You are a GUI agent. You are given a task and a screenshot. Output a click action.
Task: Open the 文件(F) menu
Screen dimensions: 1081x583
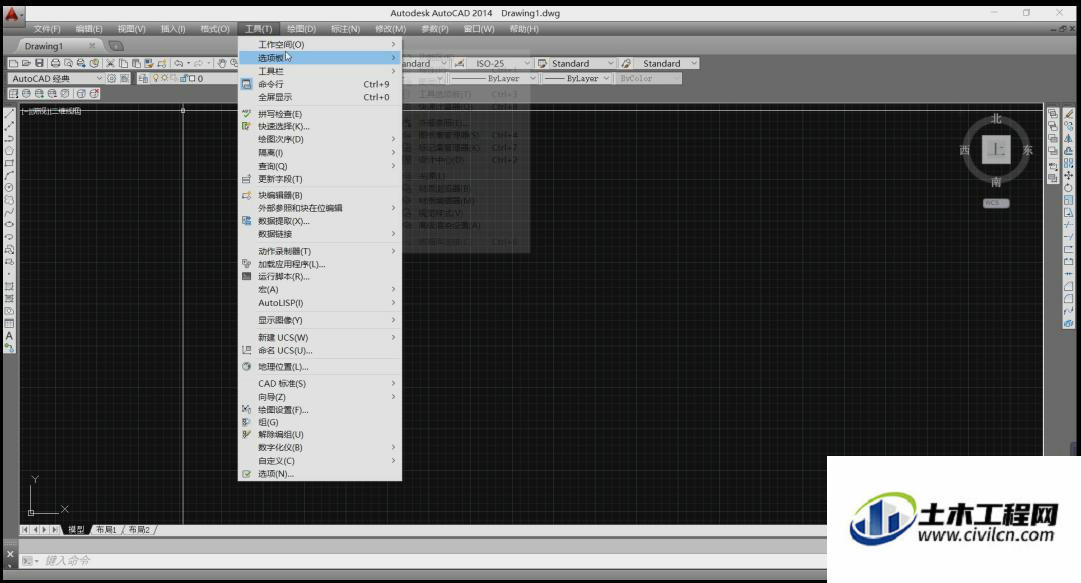click(x=47, y=29)
